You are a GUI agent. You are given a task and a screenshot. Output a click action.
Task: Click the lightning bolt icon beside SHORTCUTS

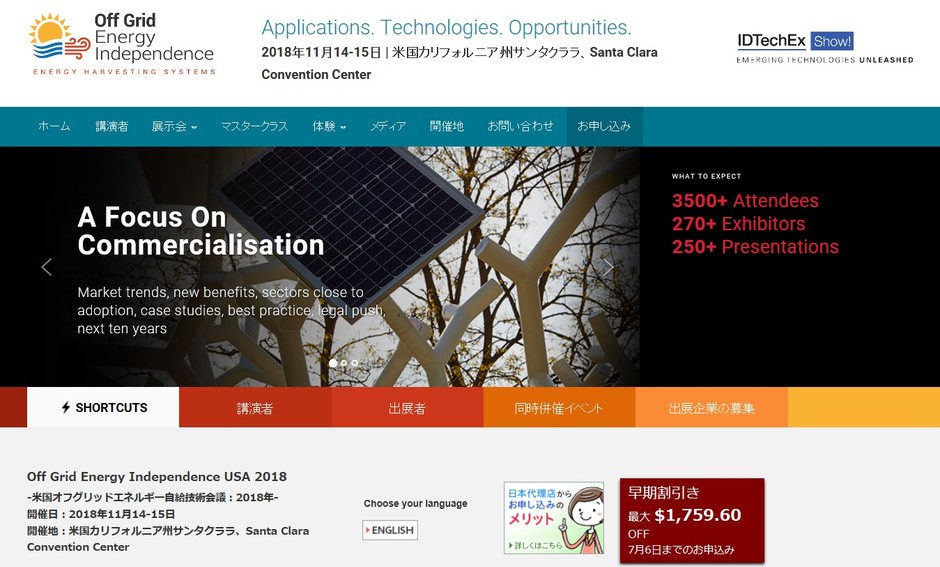(x=66, y=408)
